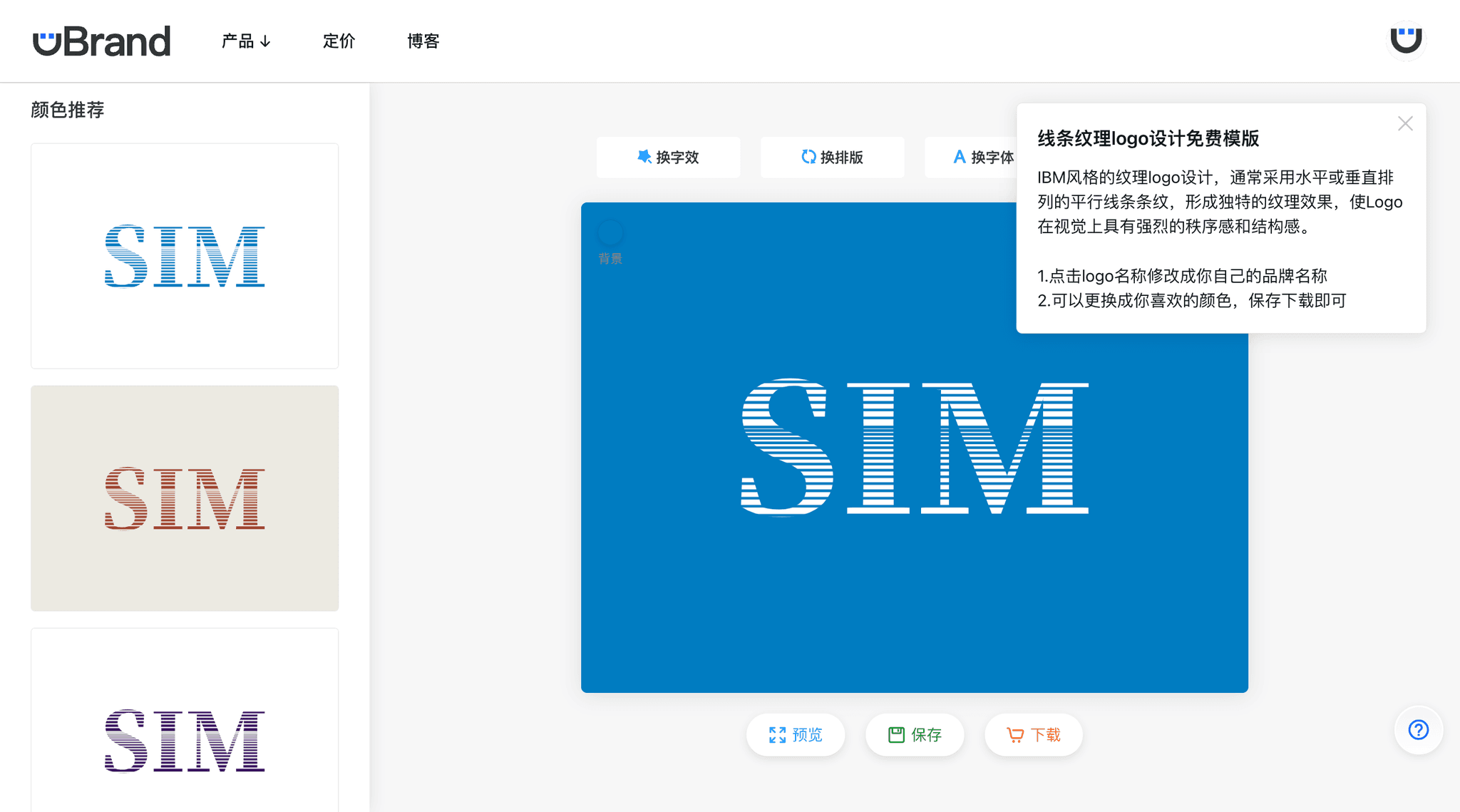This screenshot has width=1460, height=812.
Task: Click the orange cart icon on 下载
Action: 1014,734
